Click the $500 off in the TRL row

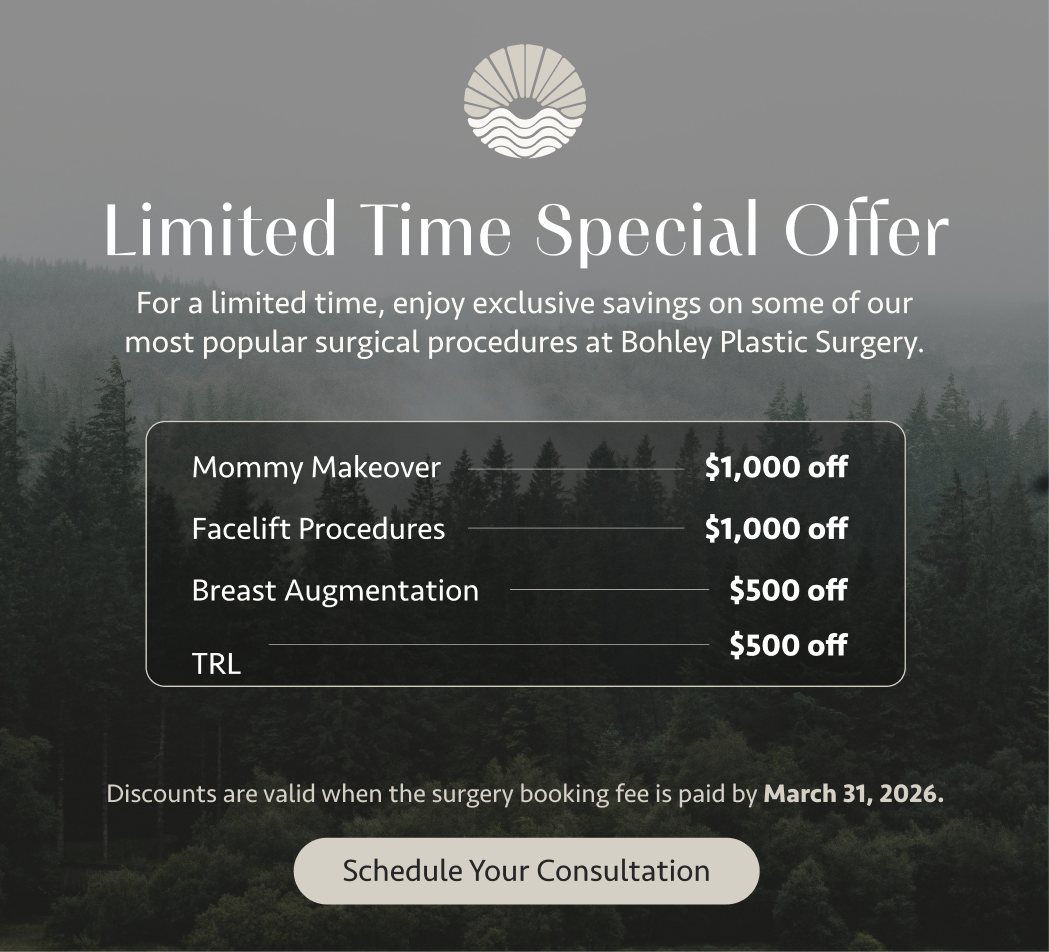pyautogui.click(x=788, y=645)
